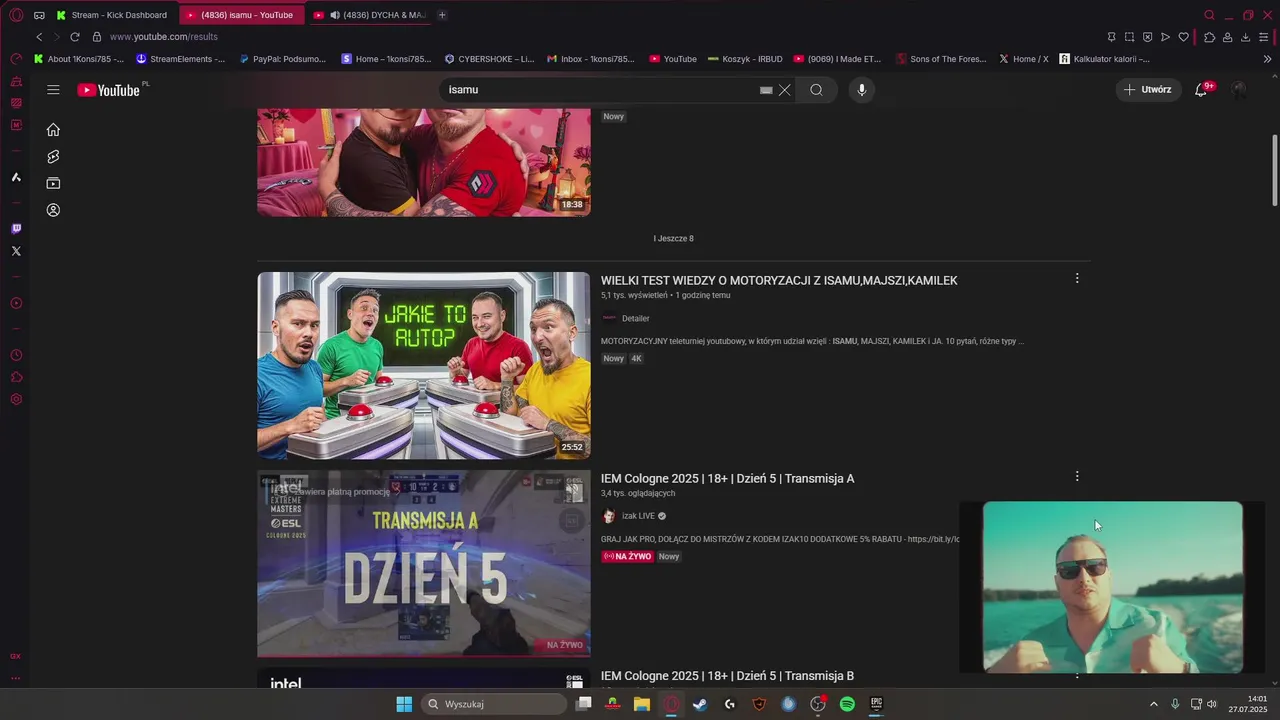Open the YouTube hamburger guide menu
Image resolution: width=1280 pixels, height=720 pixels.
coord(53,90)
